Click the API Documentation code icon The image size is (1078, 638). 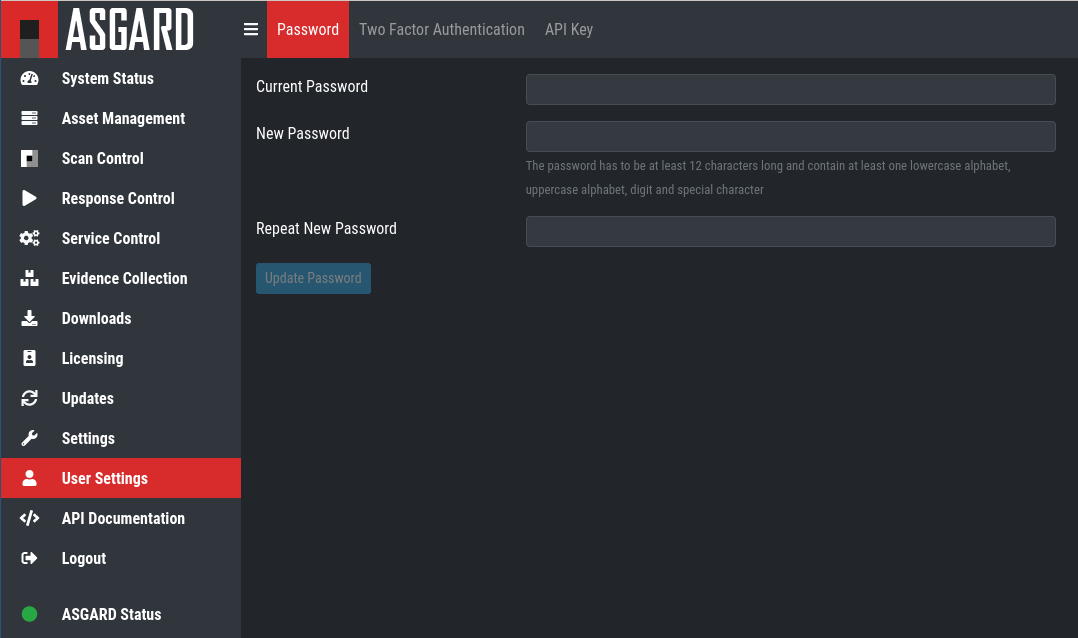click(x=30, y=518)
